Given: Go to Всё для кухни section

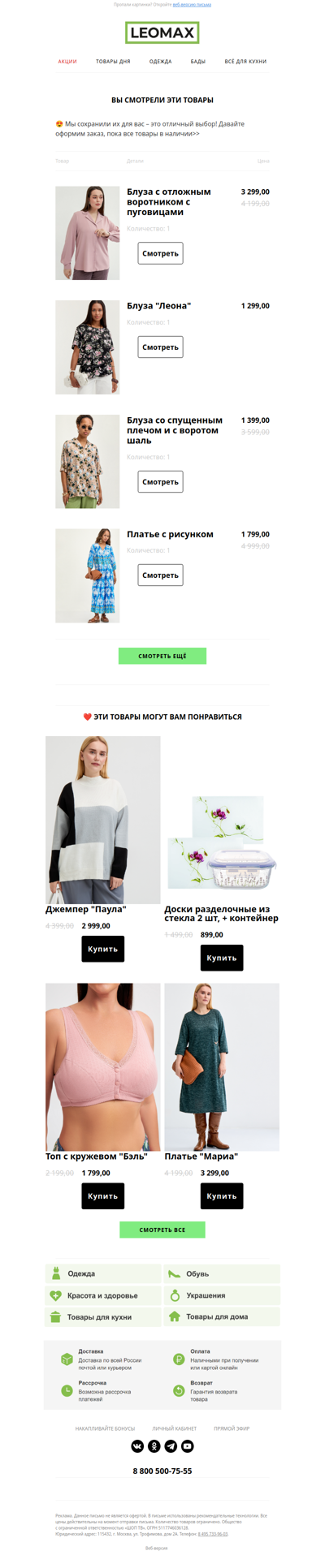Looking at the screenshot, I should [245, 62].
